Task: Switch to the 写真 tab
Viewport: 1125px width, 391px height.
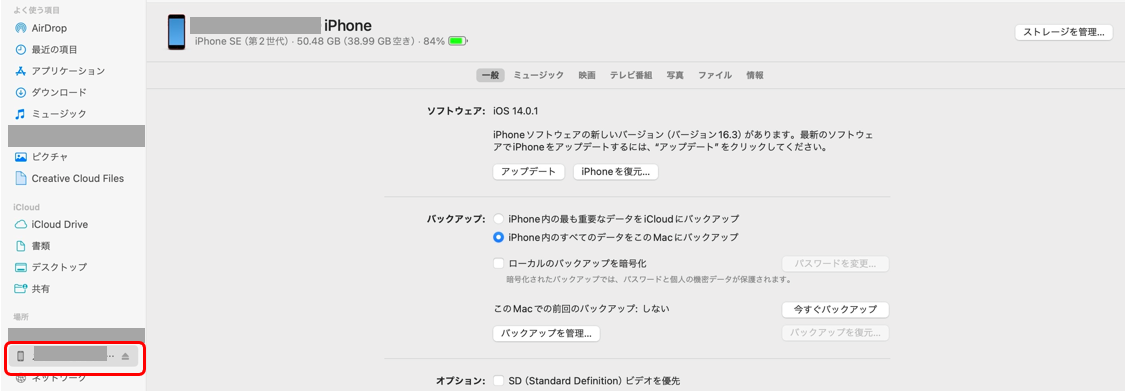Action: 674,75
